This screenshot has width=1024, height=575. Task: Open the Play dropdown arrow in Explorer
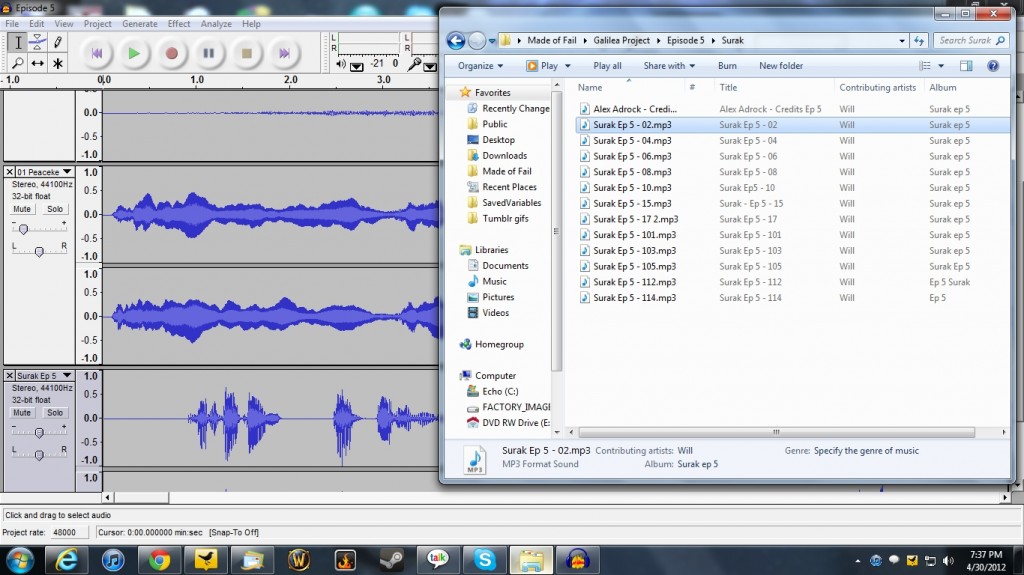click(x=568, y=65)
